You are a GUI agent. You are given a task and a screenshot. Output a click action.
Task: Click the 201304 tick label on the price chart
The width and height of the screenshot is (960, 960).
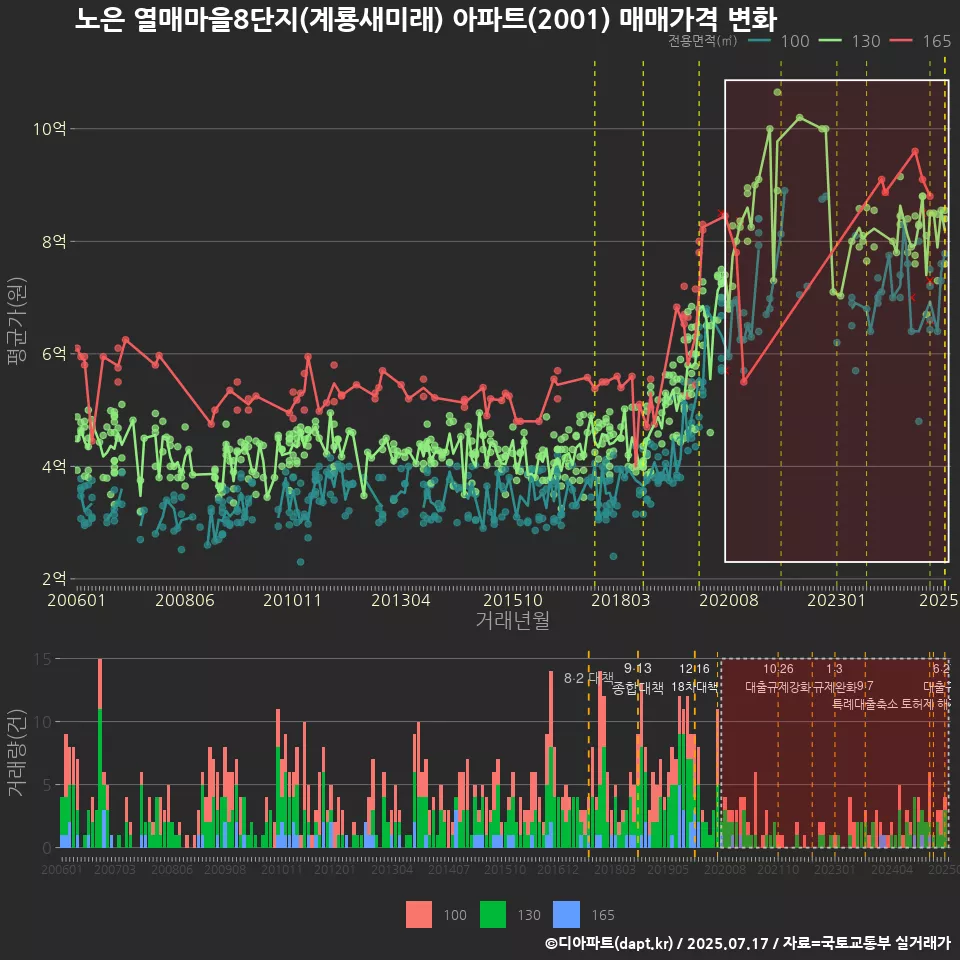click(400, 600)
